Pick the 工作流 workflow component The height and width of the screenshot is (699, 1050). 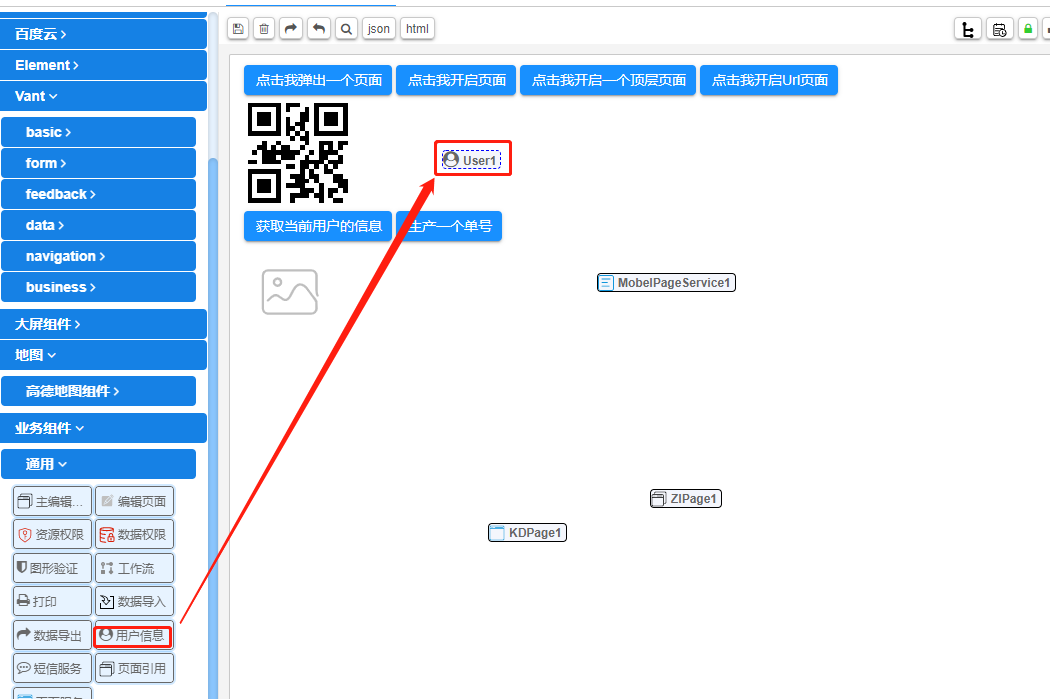[x=134, y=569]
